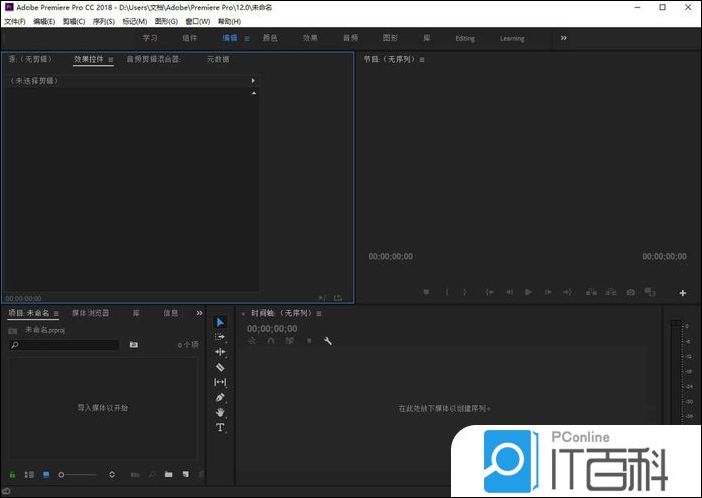
Task: Open timeline display settings wrench
Action: click(x=328, y=341)
